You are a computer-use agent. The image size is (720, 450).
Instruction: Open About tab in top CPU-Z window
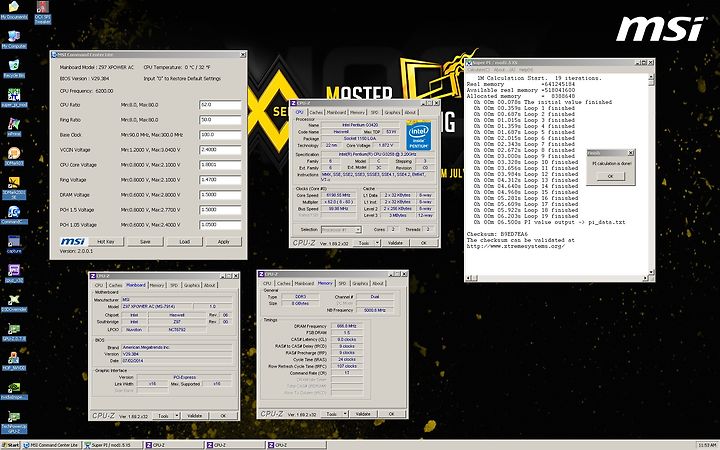[x=410, y=112]
